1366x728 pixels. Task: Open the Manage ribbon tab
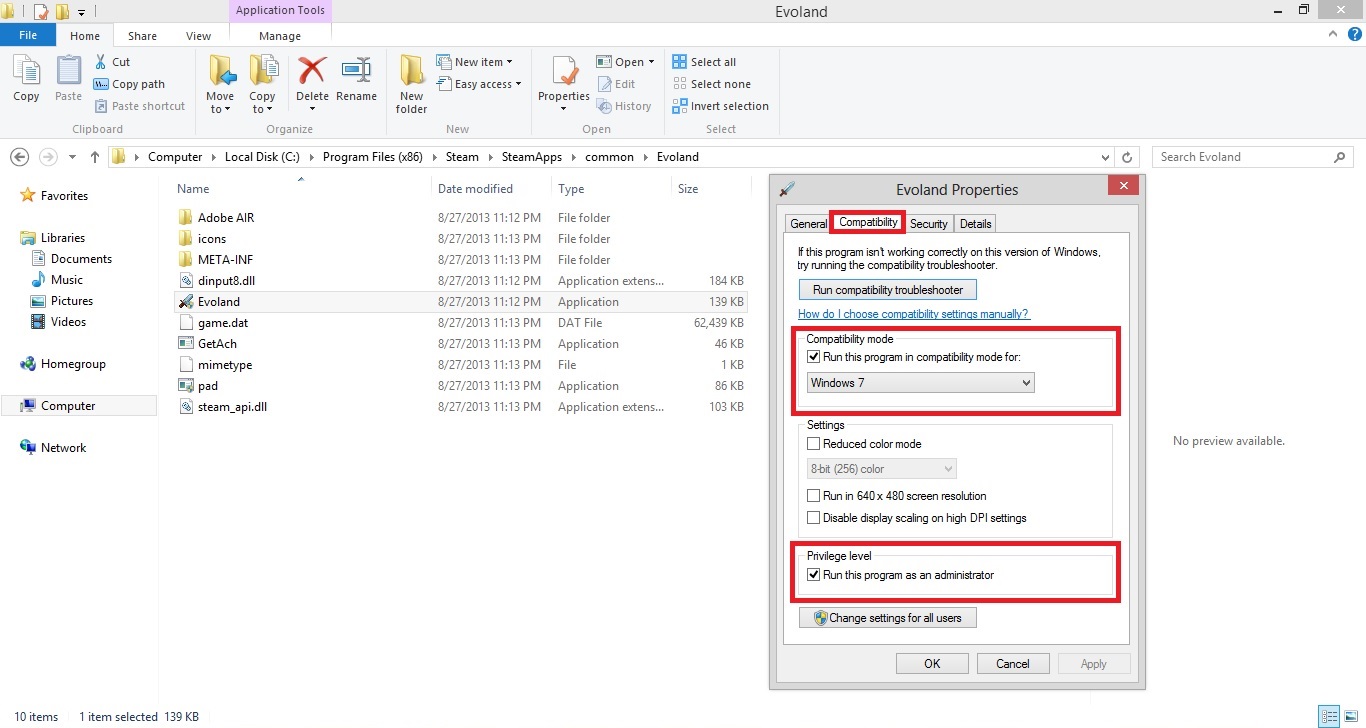coord(280,36)
